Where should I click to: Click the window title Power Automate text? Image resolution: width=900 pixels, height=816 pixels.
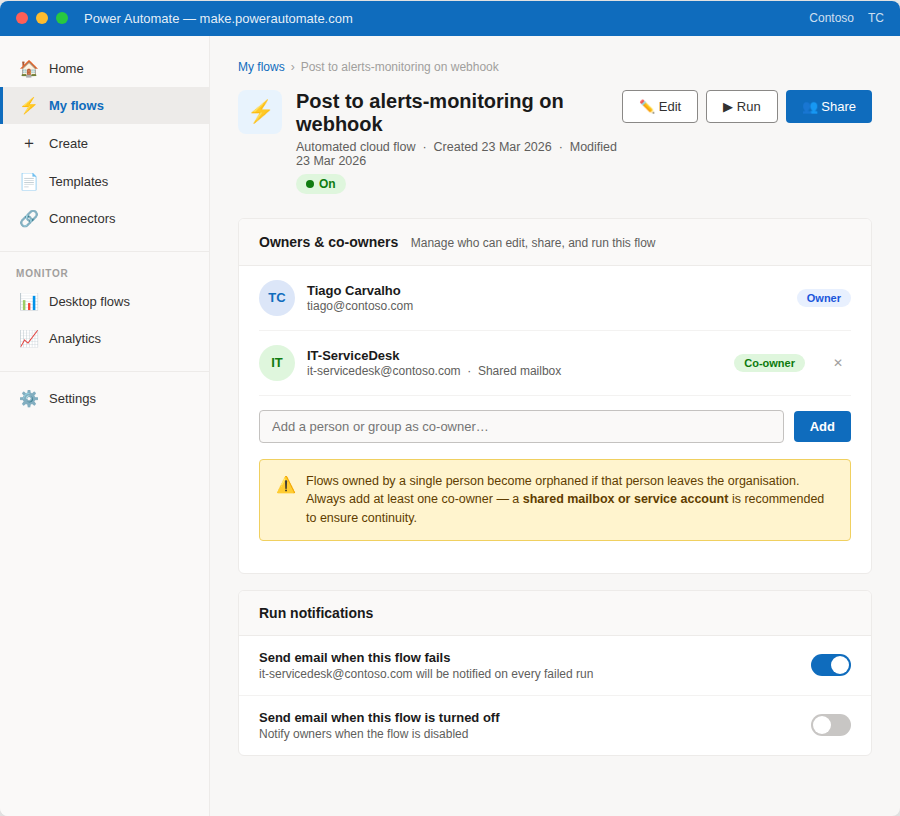tap(218, 18)
